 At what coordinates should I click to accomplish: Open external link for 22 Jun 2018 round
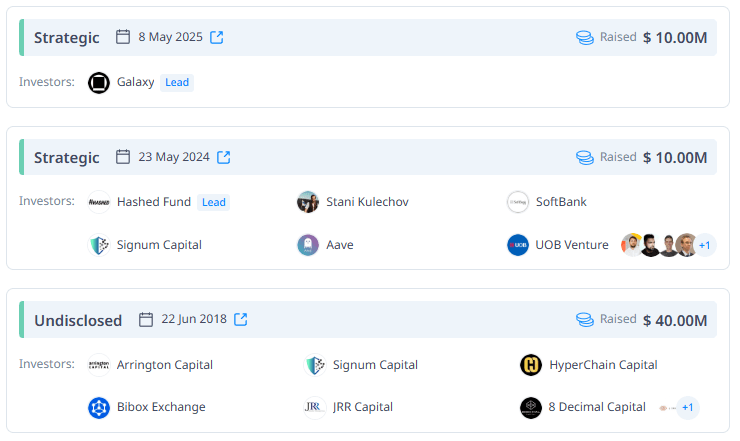click(240, 320)
